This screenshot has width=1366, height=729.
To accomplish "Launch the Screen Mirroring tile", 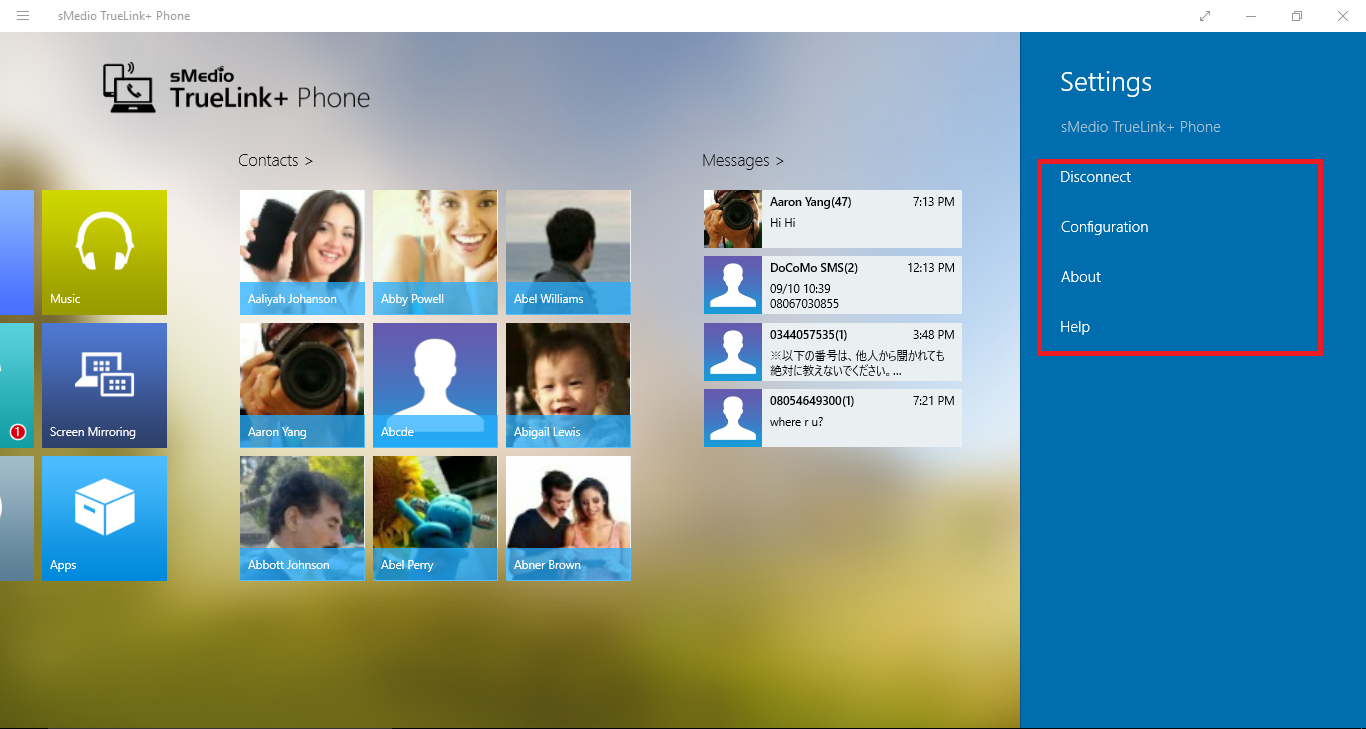I will pos(104,385).
